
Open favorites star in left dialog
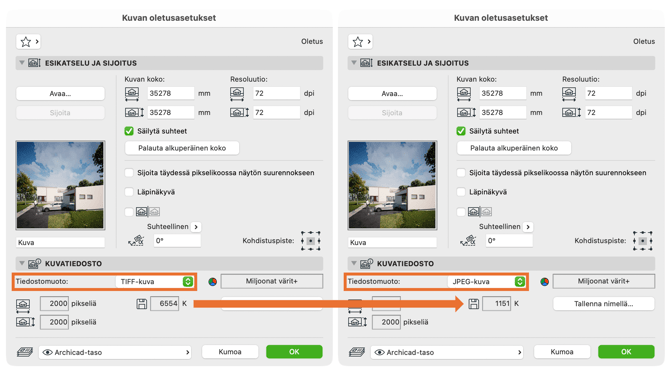pos(28,41)
